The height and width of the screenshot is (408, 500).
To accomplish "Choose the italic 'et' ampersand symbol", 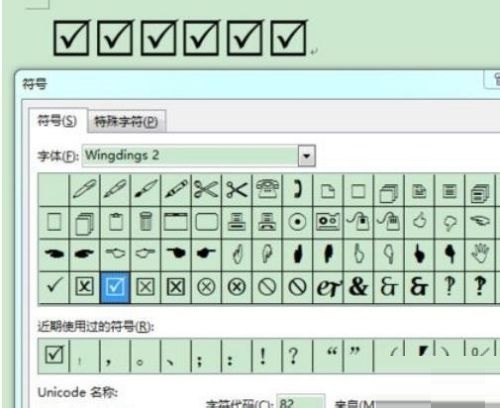I will pyautogui.click(x=328, y=288).
